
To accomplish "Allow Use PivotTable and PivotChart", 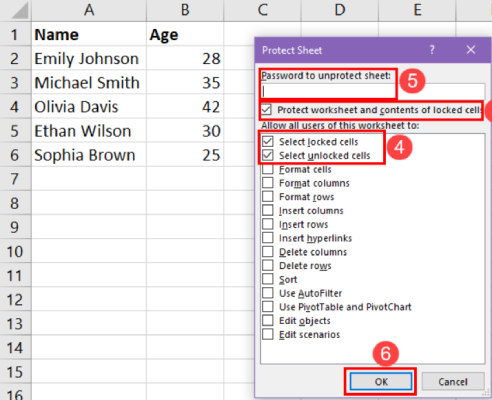I will tap(268, 307).
